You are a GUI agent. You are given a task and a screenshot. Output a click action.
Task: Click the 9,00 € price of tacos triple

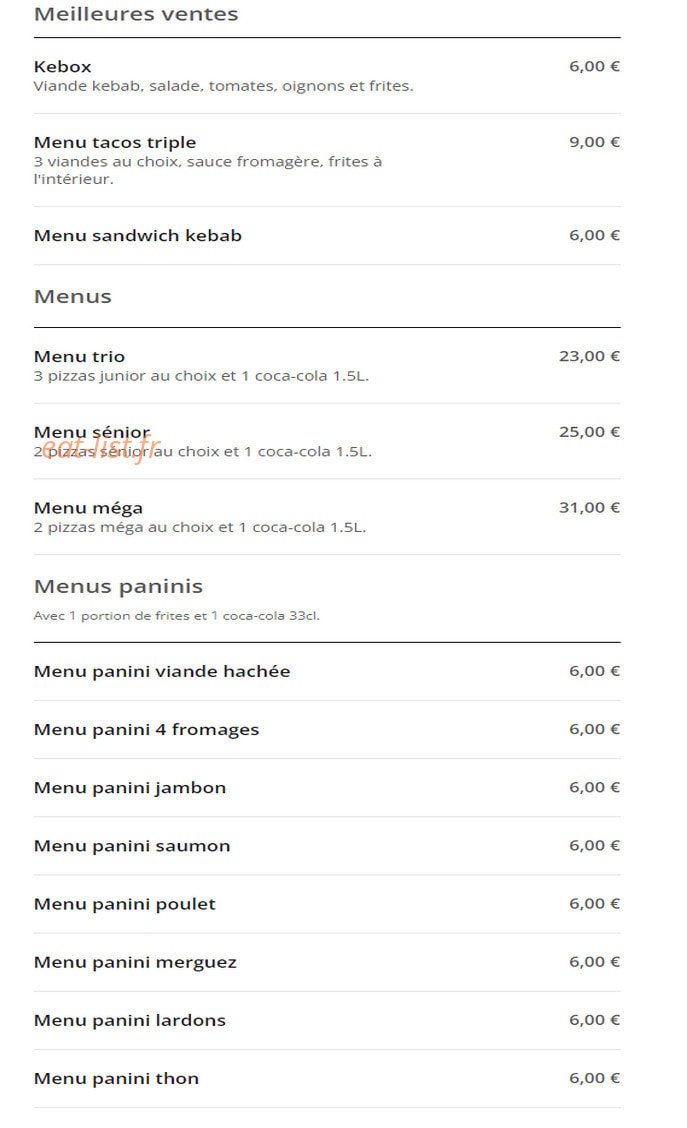tap(594, 142)
